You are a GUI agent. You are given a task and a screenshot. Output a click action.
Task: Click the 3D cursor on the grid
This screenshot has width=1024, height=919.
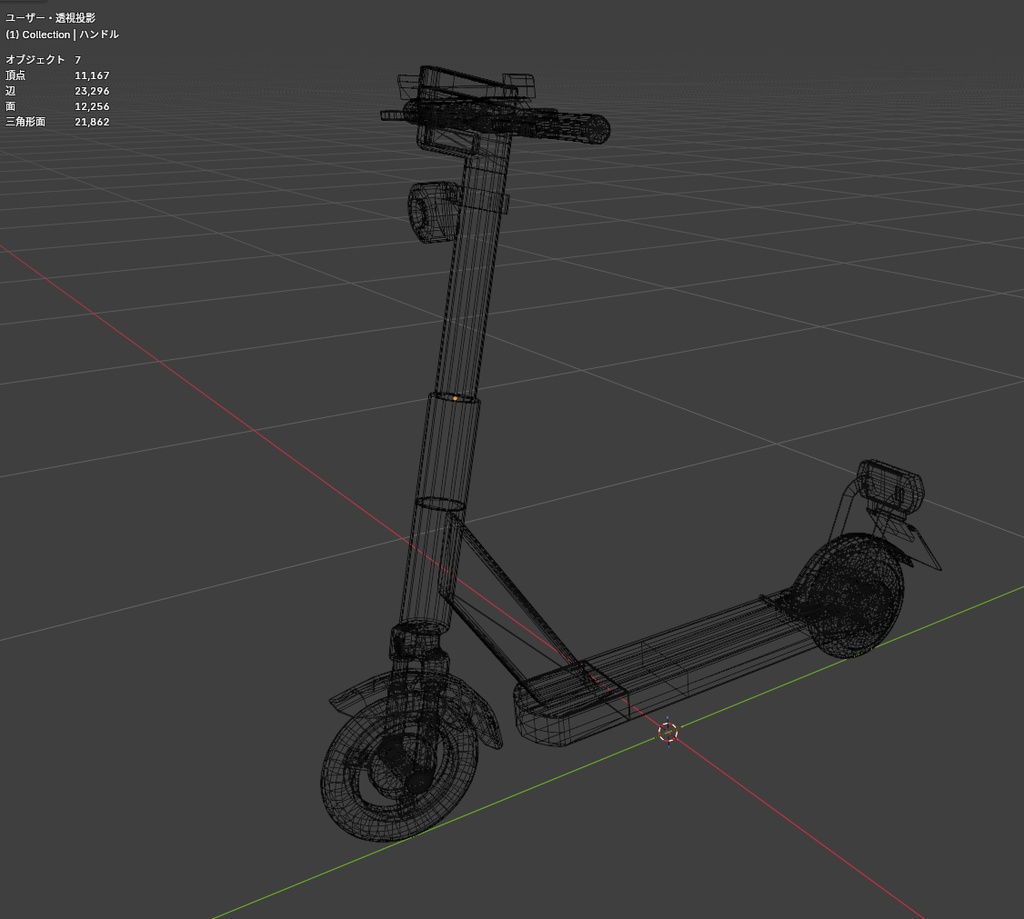point(667,732)
